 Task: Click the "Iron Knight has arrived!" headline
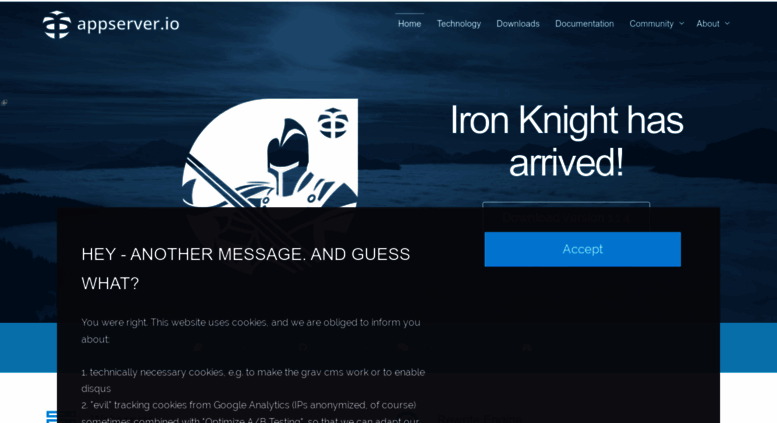(x=566, y=141)
